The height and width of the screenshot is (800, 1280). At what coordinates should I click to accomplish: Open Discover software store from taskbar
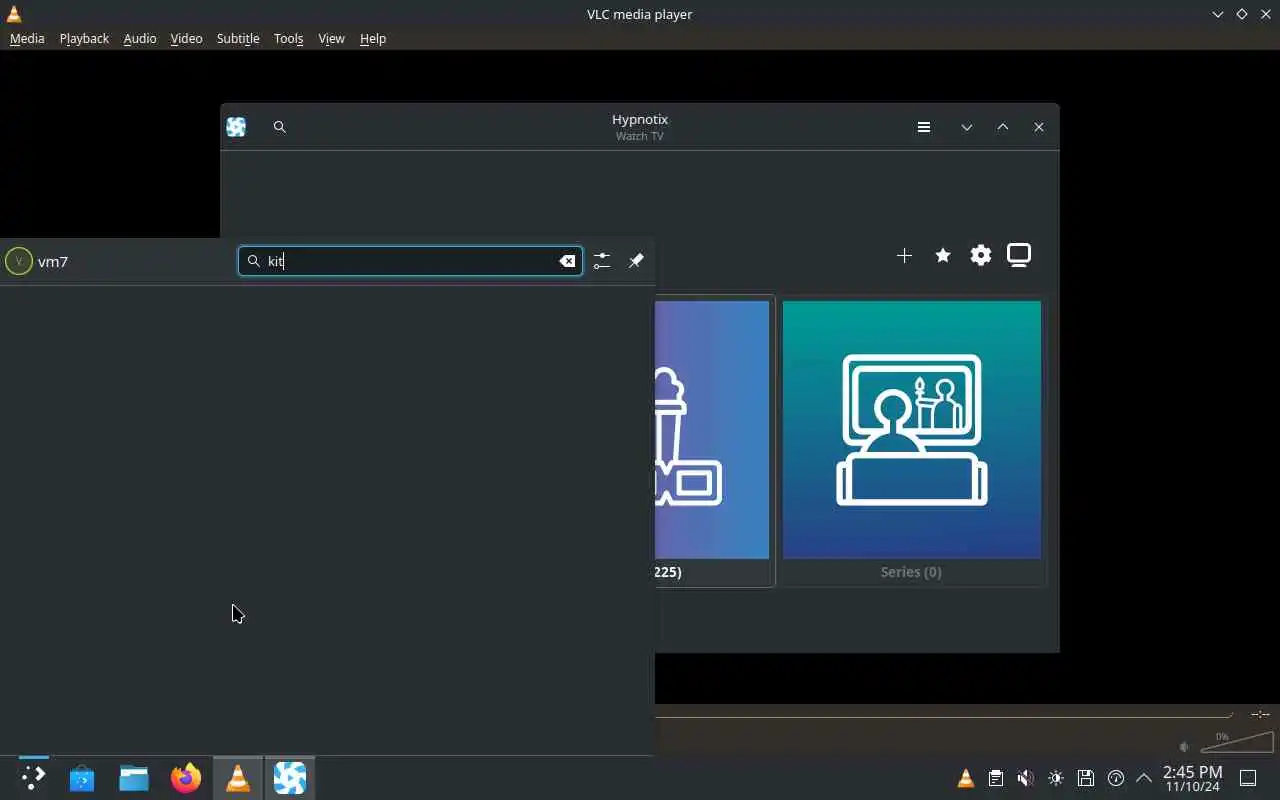82,778
